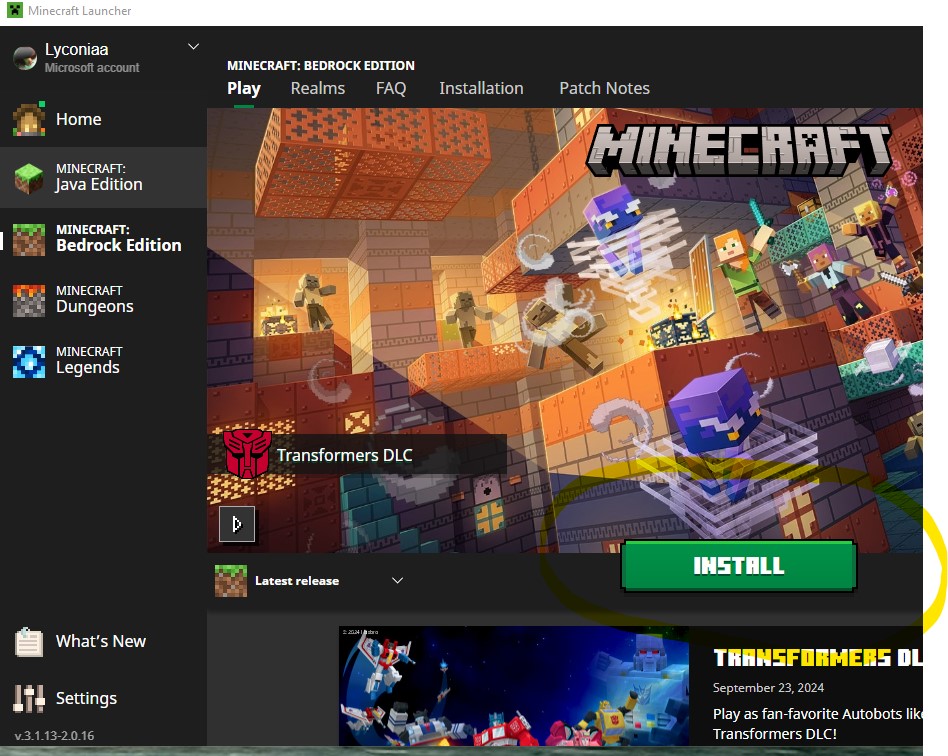
Task: Select Minecraft: Java Edition entry
Action: tap(103, 177)
